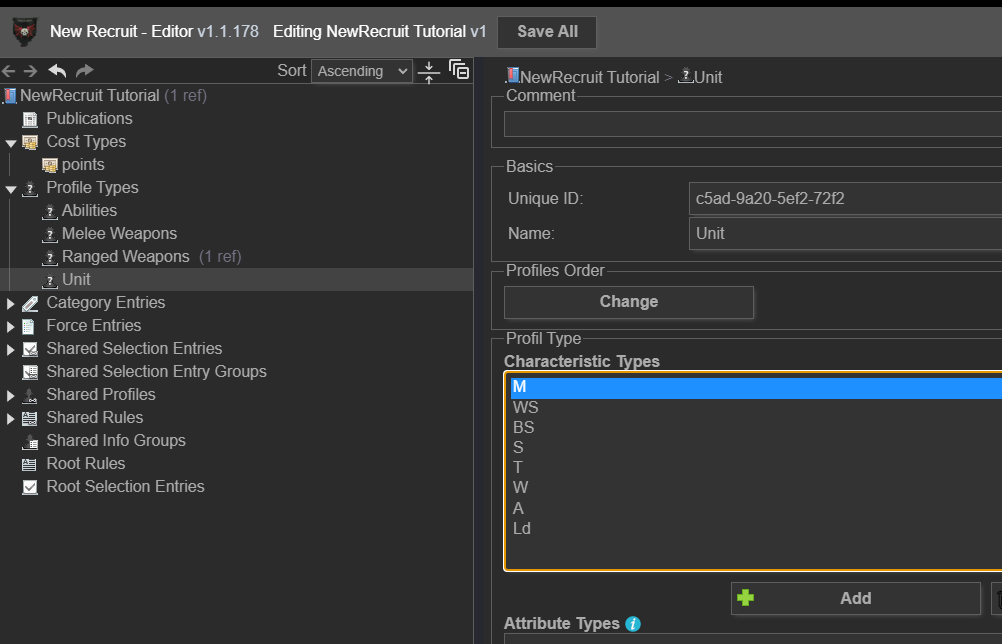Collapse the Profile Types node

(x=11, y=188)
